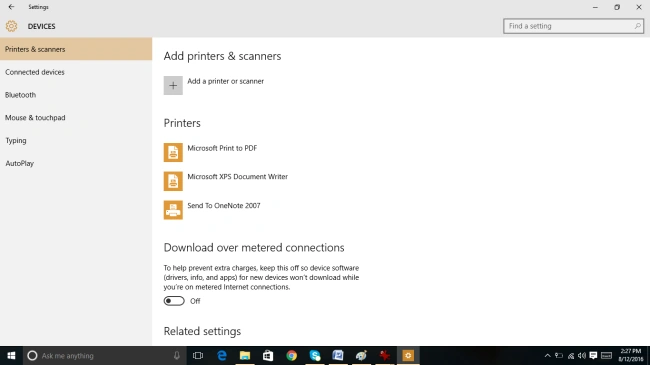Viewport: 650px width, 365px height.
Task: Open the Typing settings section
Action: (x=76, y=141)
